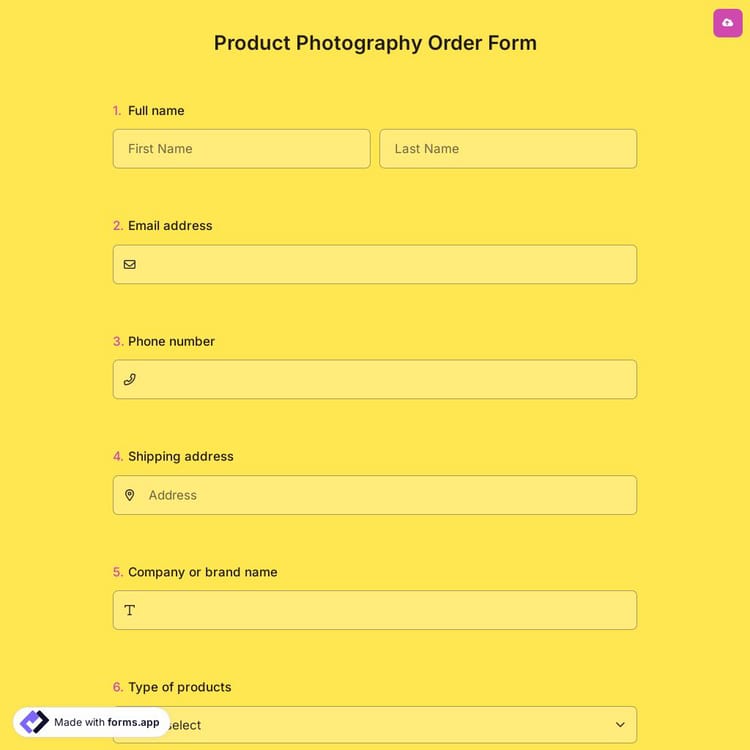Viewport: 750px width, 750px height.
Task: Focus the Last Name input
Action: pyautogui.click(x=508, y=149)
